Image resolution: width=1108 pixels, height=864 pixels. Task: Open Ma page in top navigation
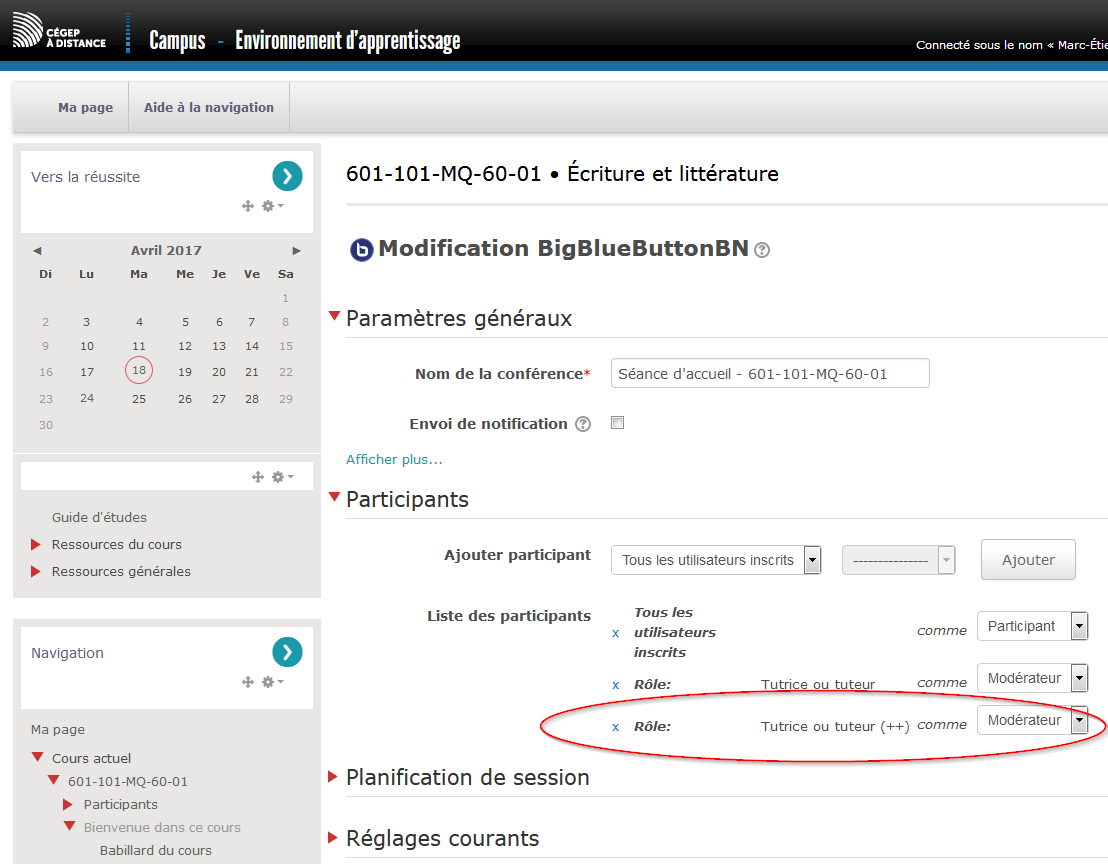(85, 108)
